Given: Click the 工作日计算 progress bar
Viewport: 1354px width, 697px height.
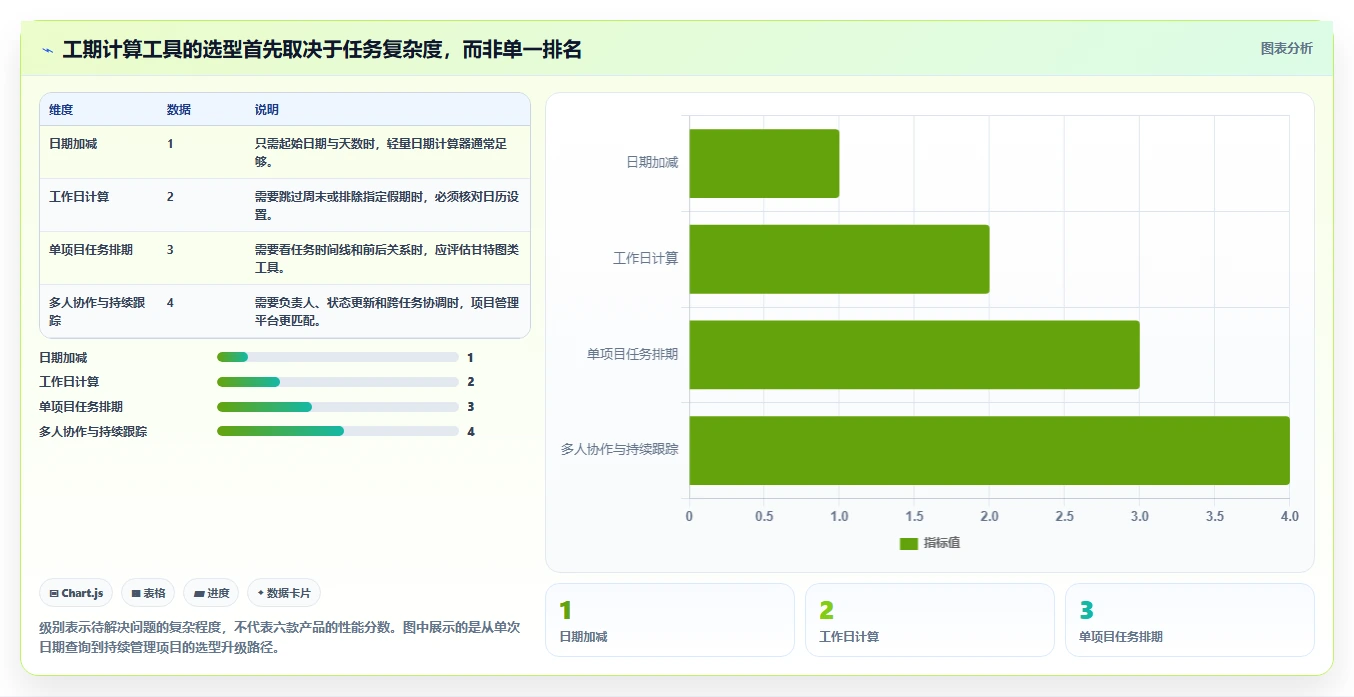Looking at the screenshot, I should 337,382.
